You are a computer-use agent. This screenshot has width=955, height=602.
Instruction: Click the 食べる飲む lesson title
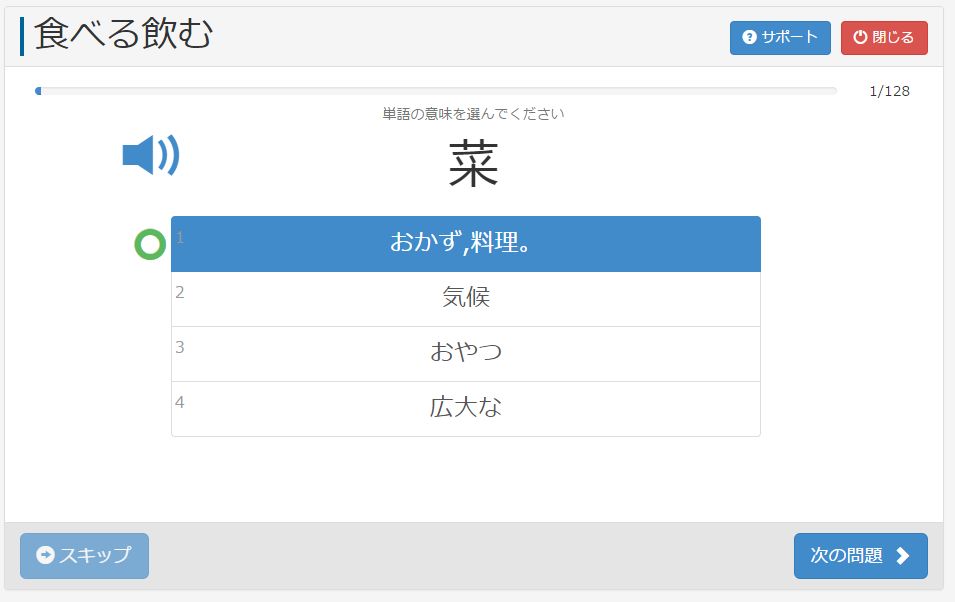(x=123, y=35)
